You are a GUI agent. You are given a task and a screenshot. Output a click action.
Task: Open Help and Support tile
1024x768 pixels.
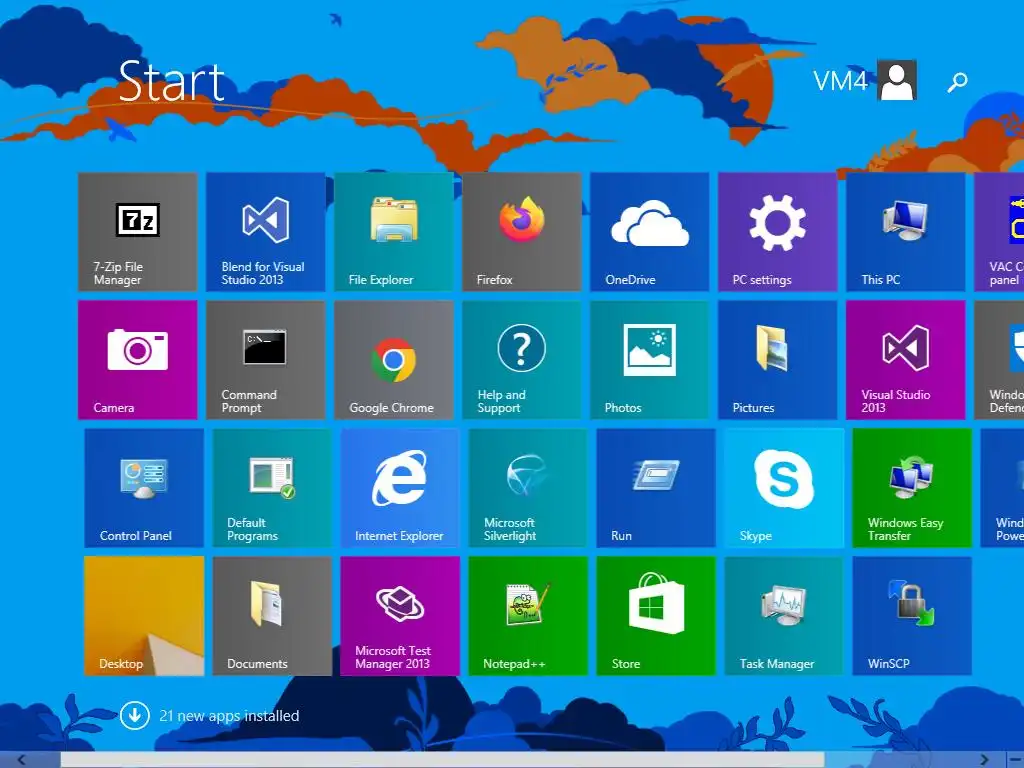click(x=521, y=359)
